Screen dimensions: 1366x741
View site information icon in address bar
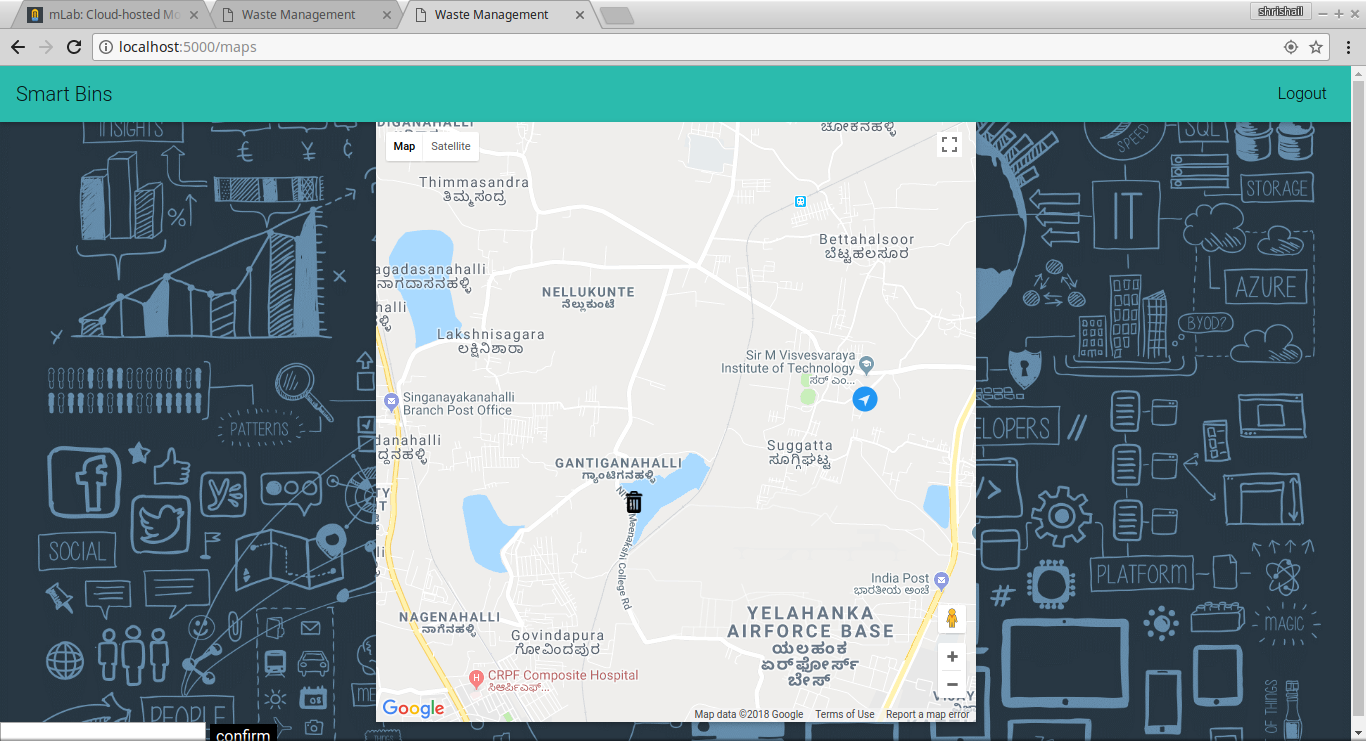coord(106,47)
